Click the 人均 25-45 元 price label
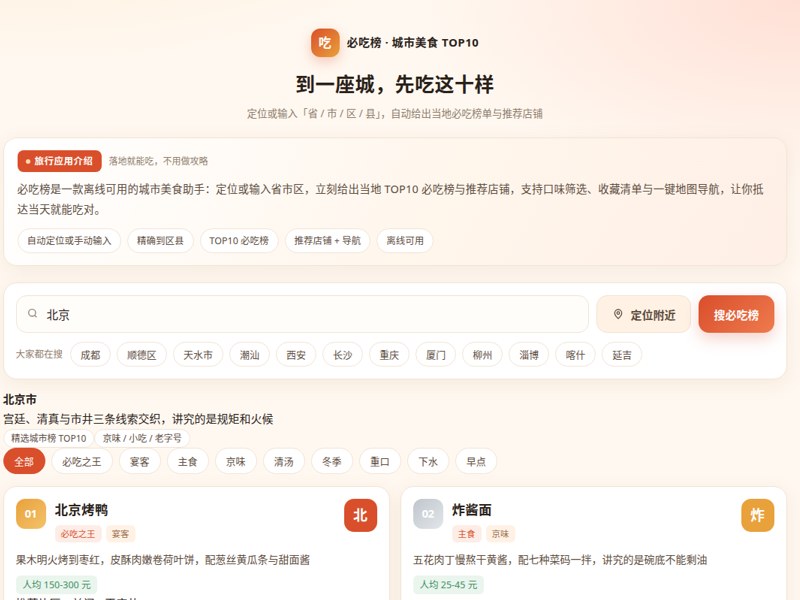The height and width of the screenshot is (600, 800). click(448, 585)
